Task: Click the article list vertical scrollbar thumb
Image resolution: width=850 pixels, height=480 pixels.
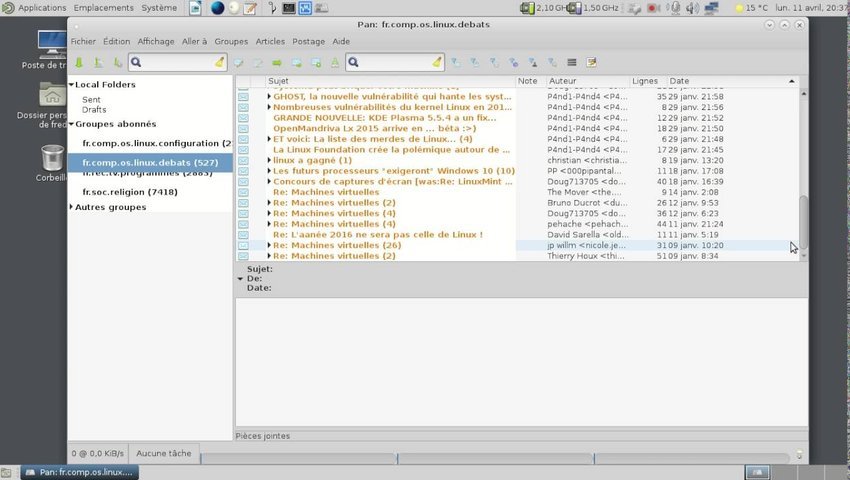Action: pyautogui.click(x=803, y=222)
